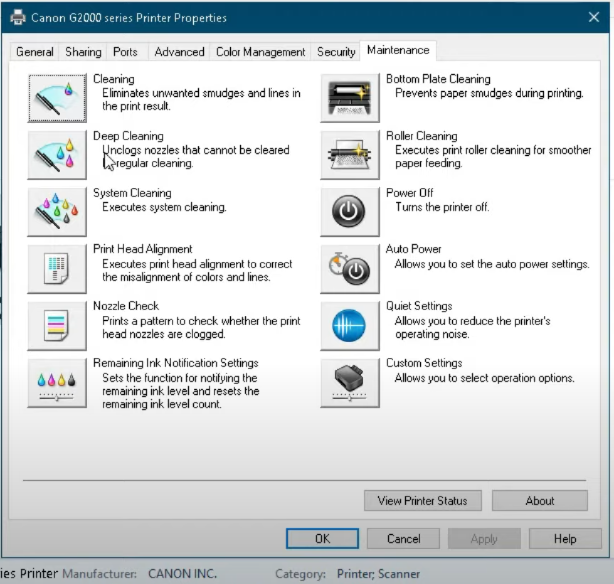
Task: Click 'Printer; Scanner' category text in background window
Action: [378, 573]
